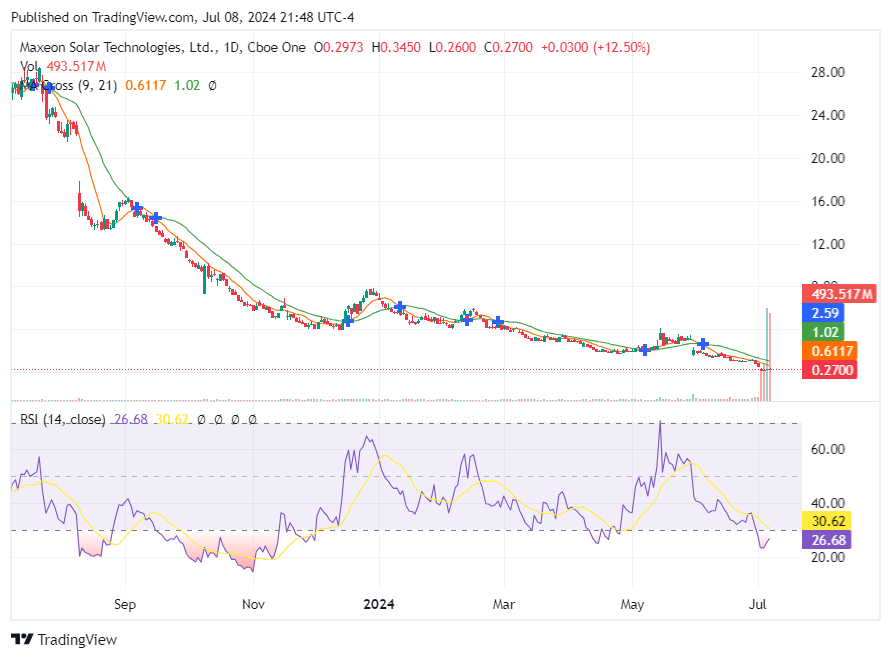Image resolution: width=891 pixels, height=659 pixels.
Task: Click the blue cross marker near September
Action: (x=138, y=208)
